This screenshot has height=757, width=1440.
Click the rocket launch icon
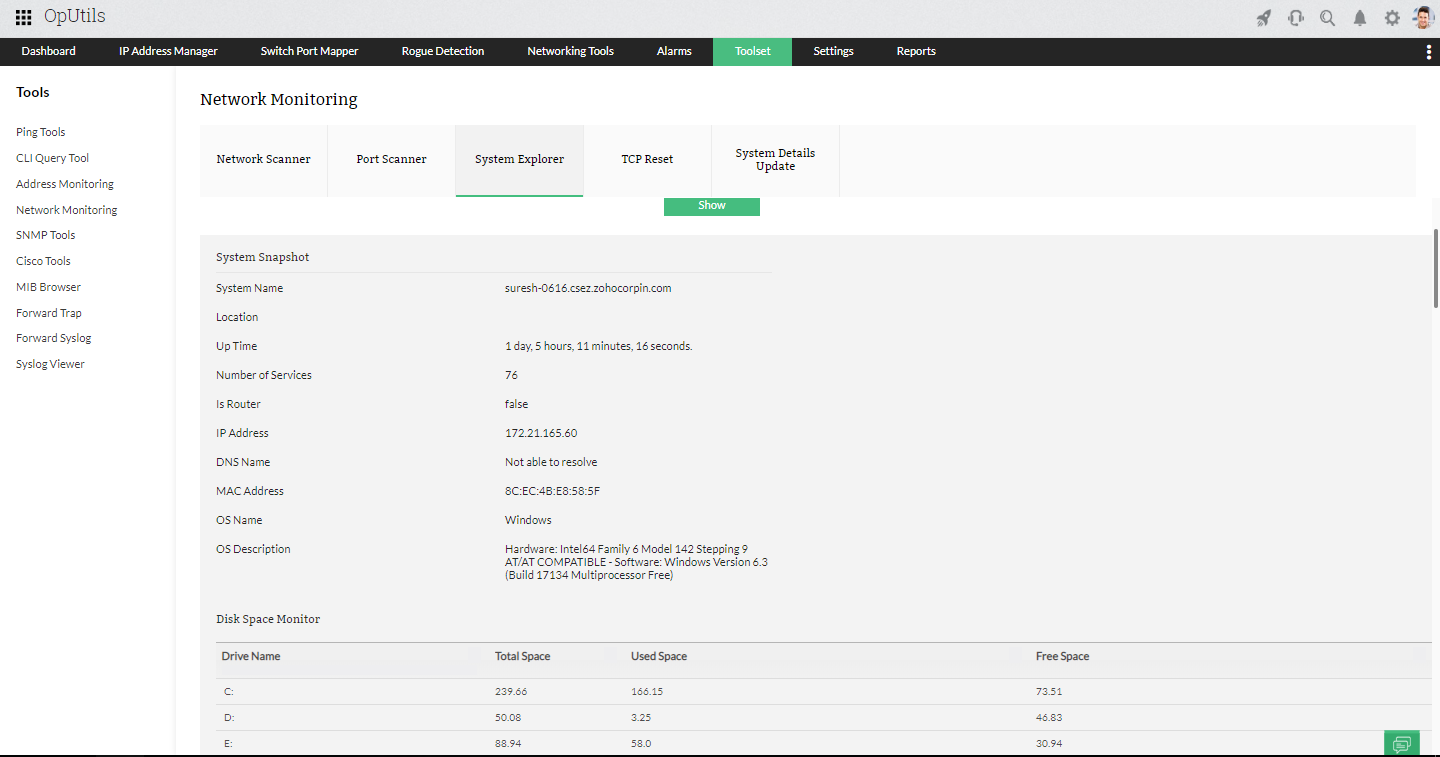[1263, 17]
